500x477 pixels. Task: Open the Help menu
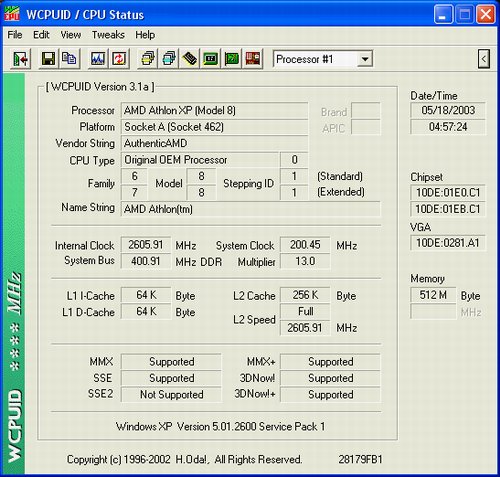click(x=145, y=35)
